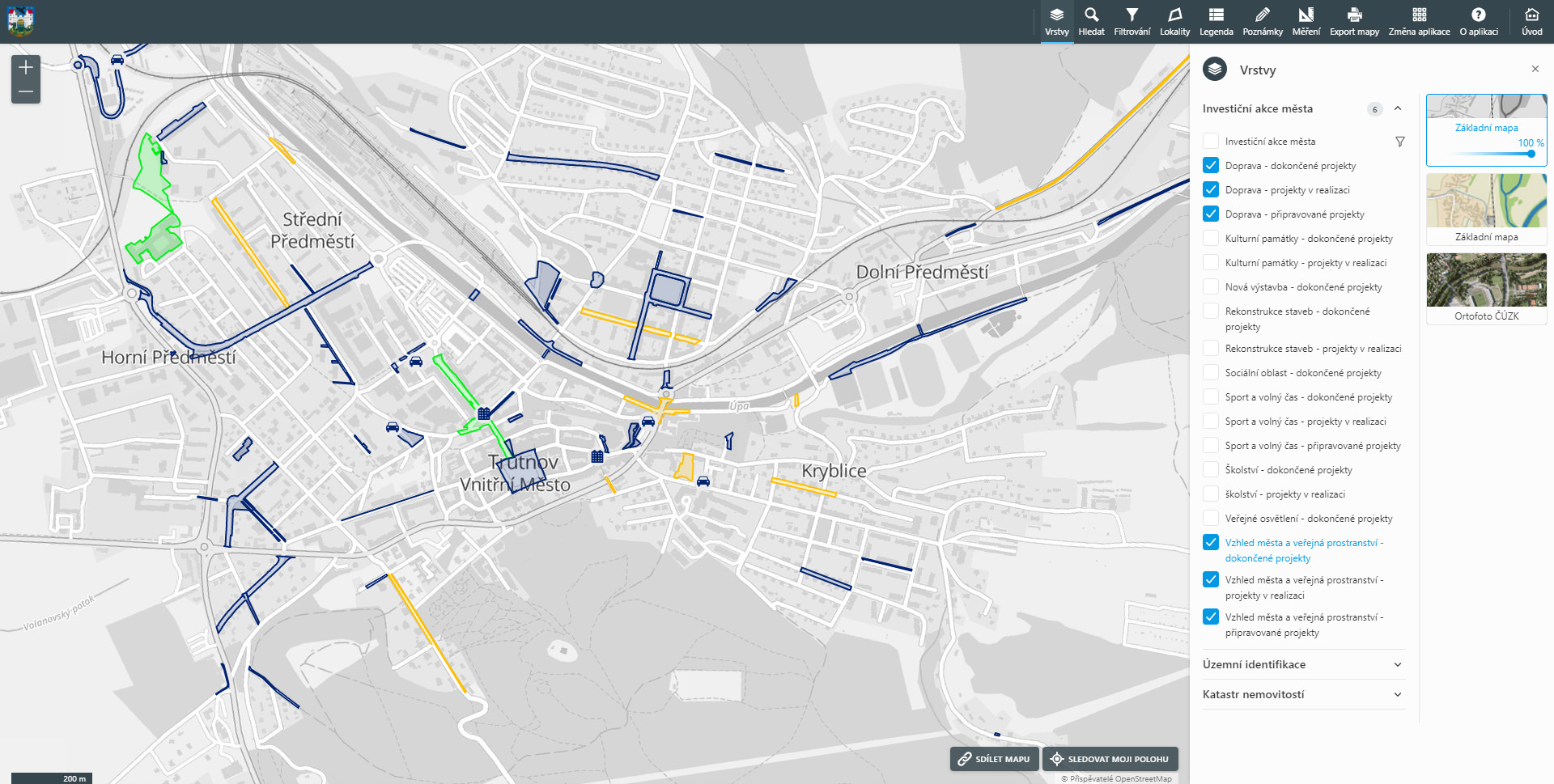Click the Vrstvy panel header layers icon
Screen dimensions: 1554x784
[1215, 70]
